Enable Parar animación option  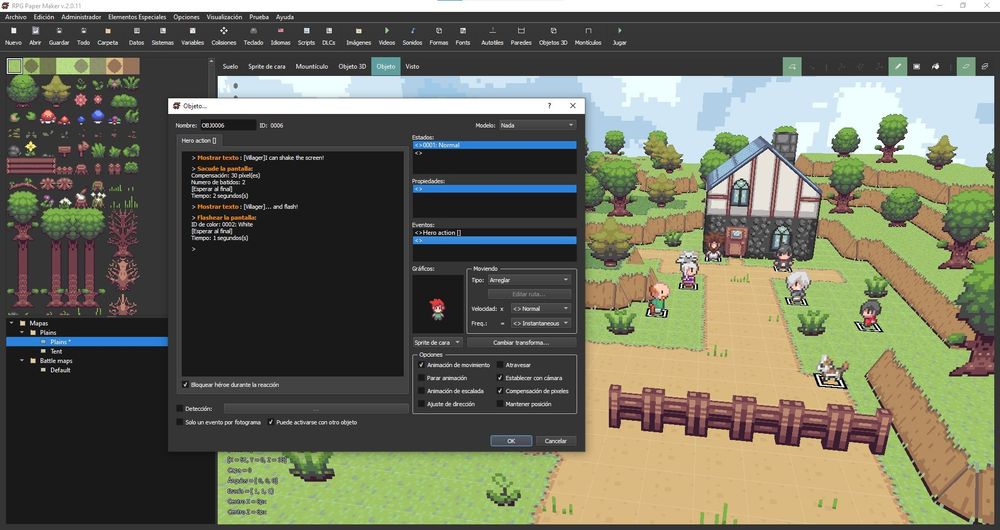click(x=422, y=378)
